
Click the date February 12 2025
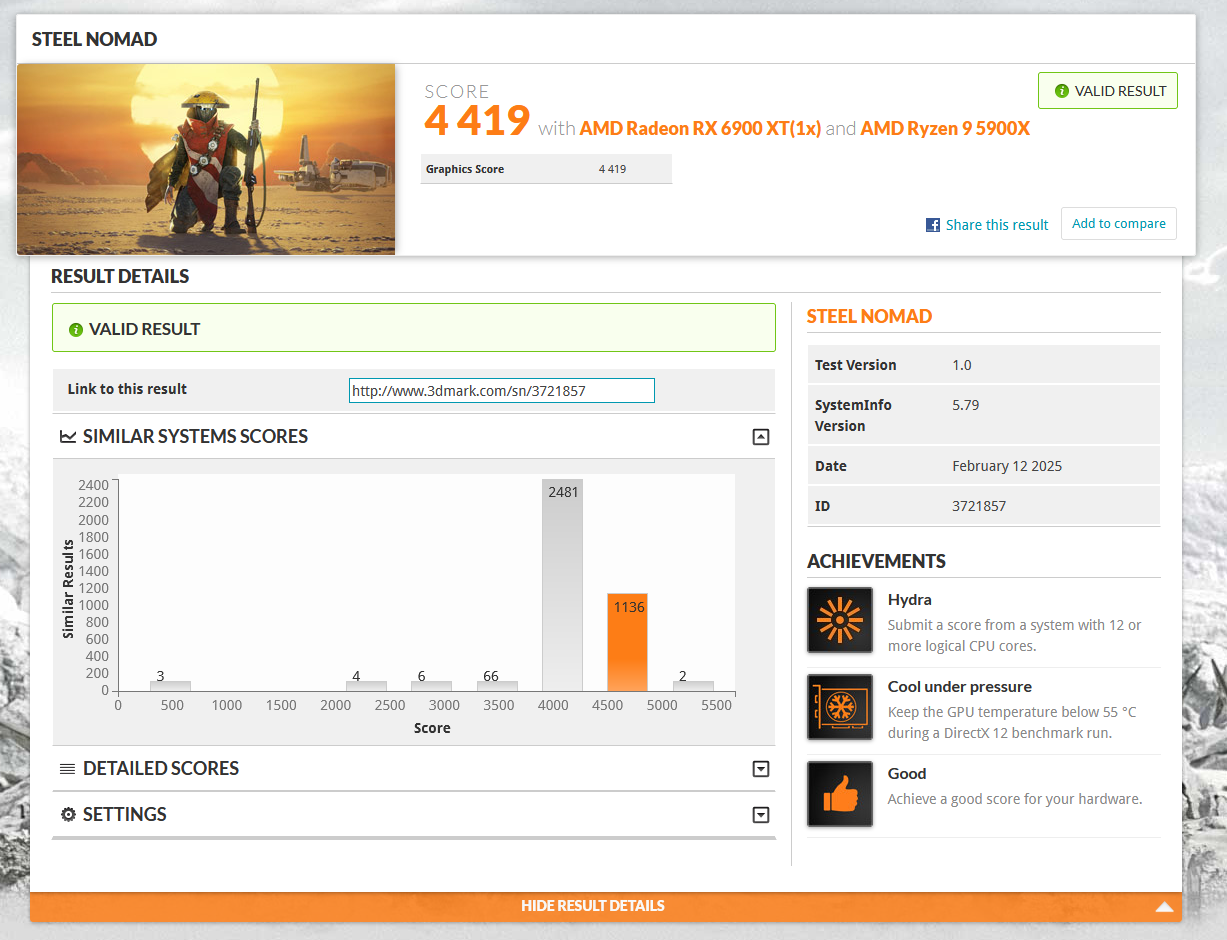(x=1007, y=466)
